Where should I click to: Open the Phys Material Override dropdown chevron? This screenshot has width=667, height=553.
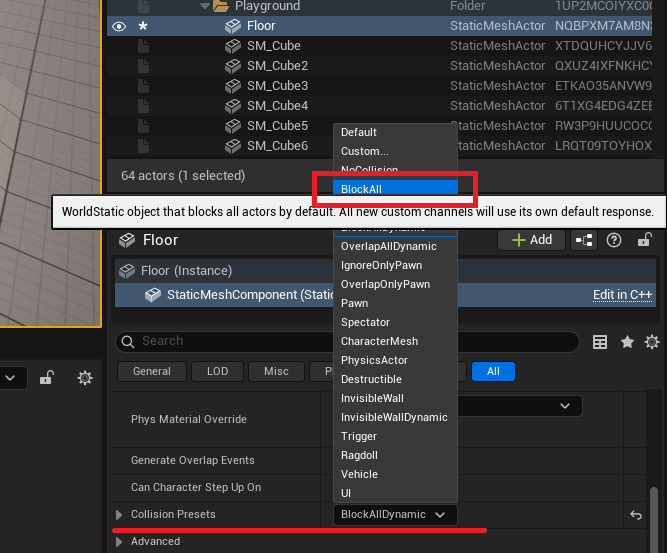pos(565,406)
